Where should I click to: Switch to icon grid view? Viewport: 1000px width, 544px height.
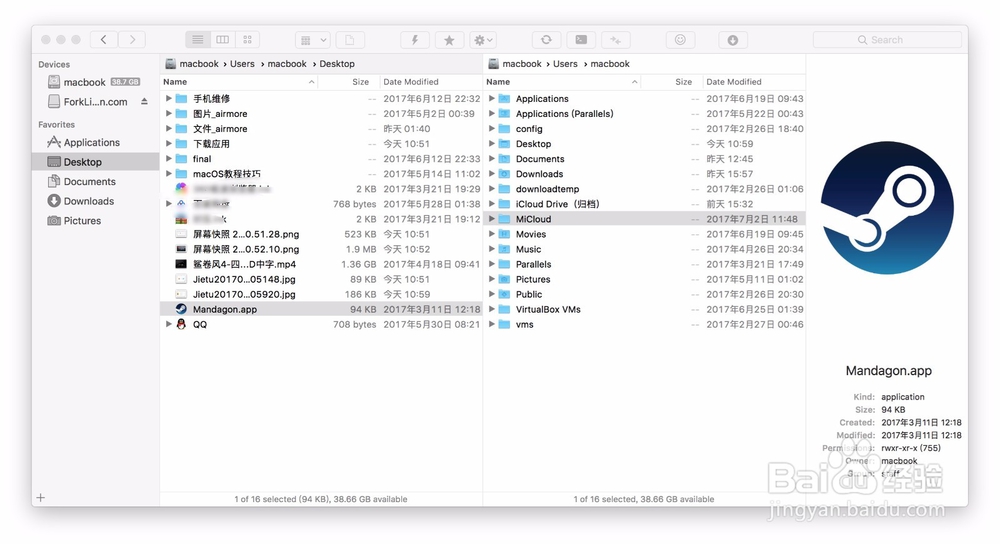[247, 40]
